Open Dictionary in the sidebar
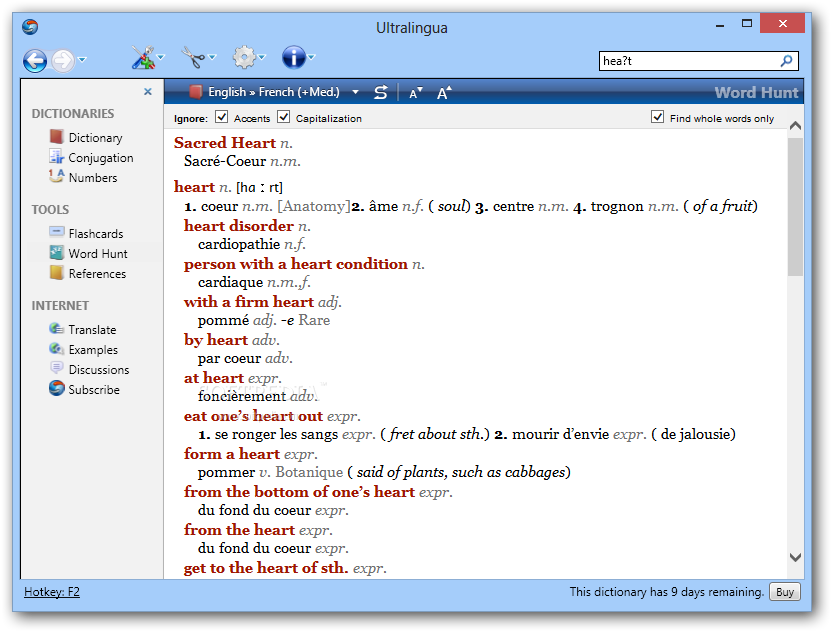The image size is (832, 632). click(96, 138)
